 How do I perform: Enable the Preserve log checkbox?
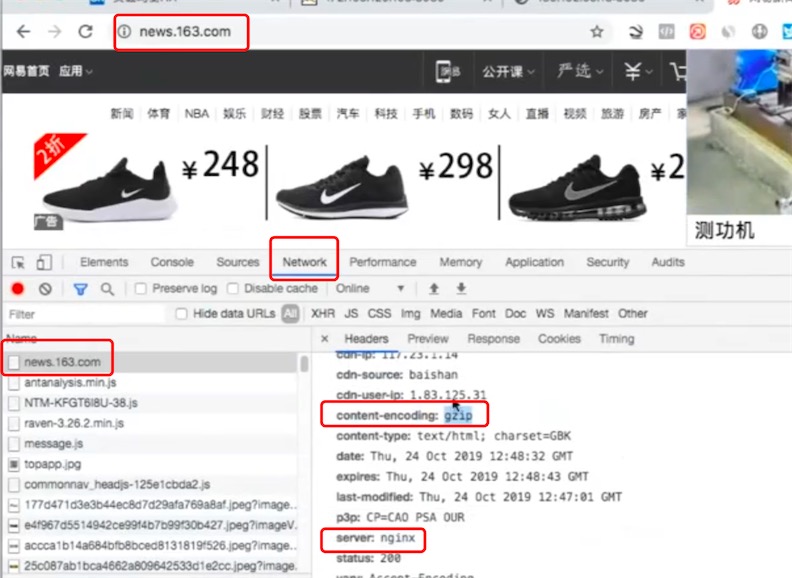coord(141,288)
